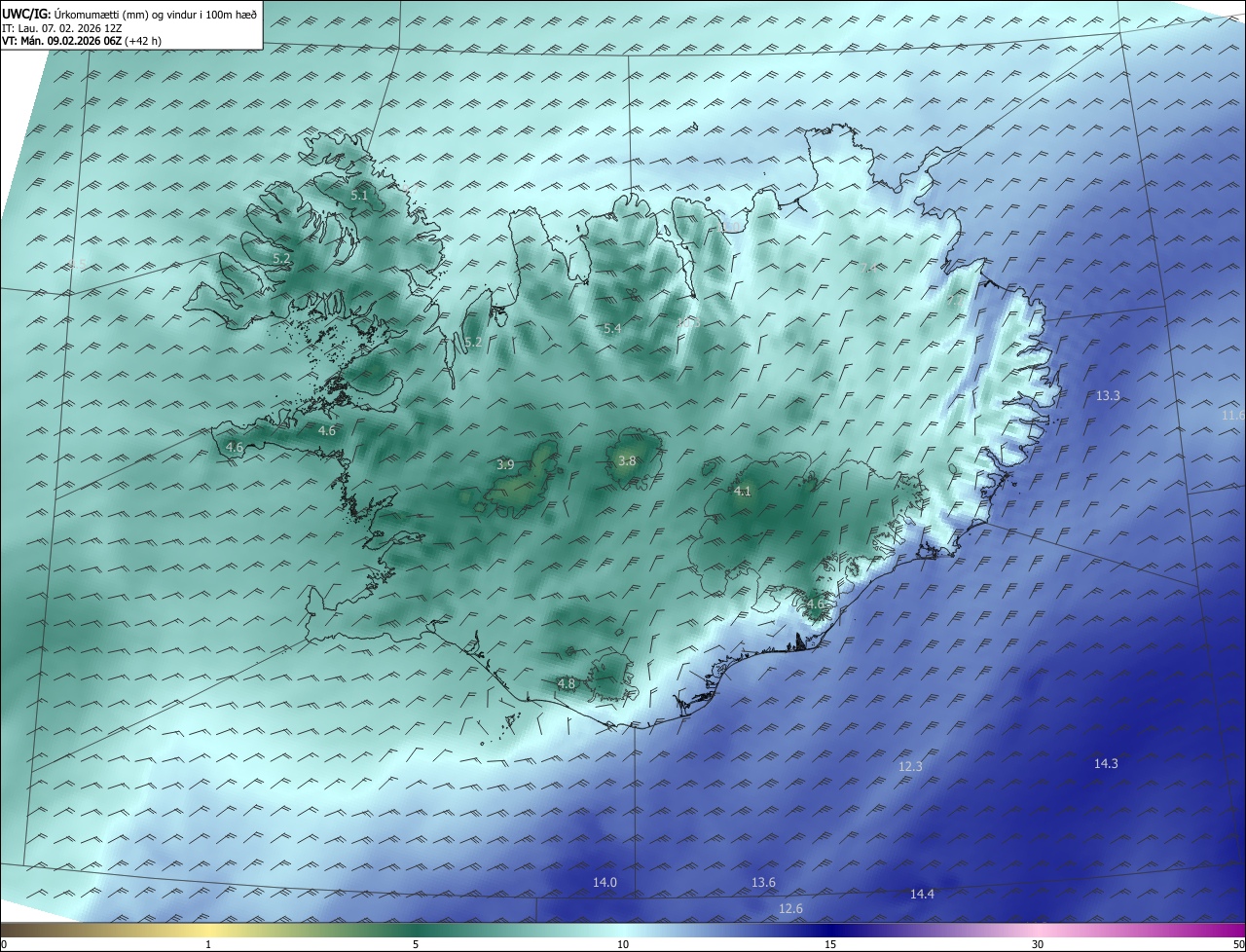
Task: Click the 4.1 value on Vatnajökull glacier
Action: (742, 492)
